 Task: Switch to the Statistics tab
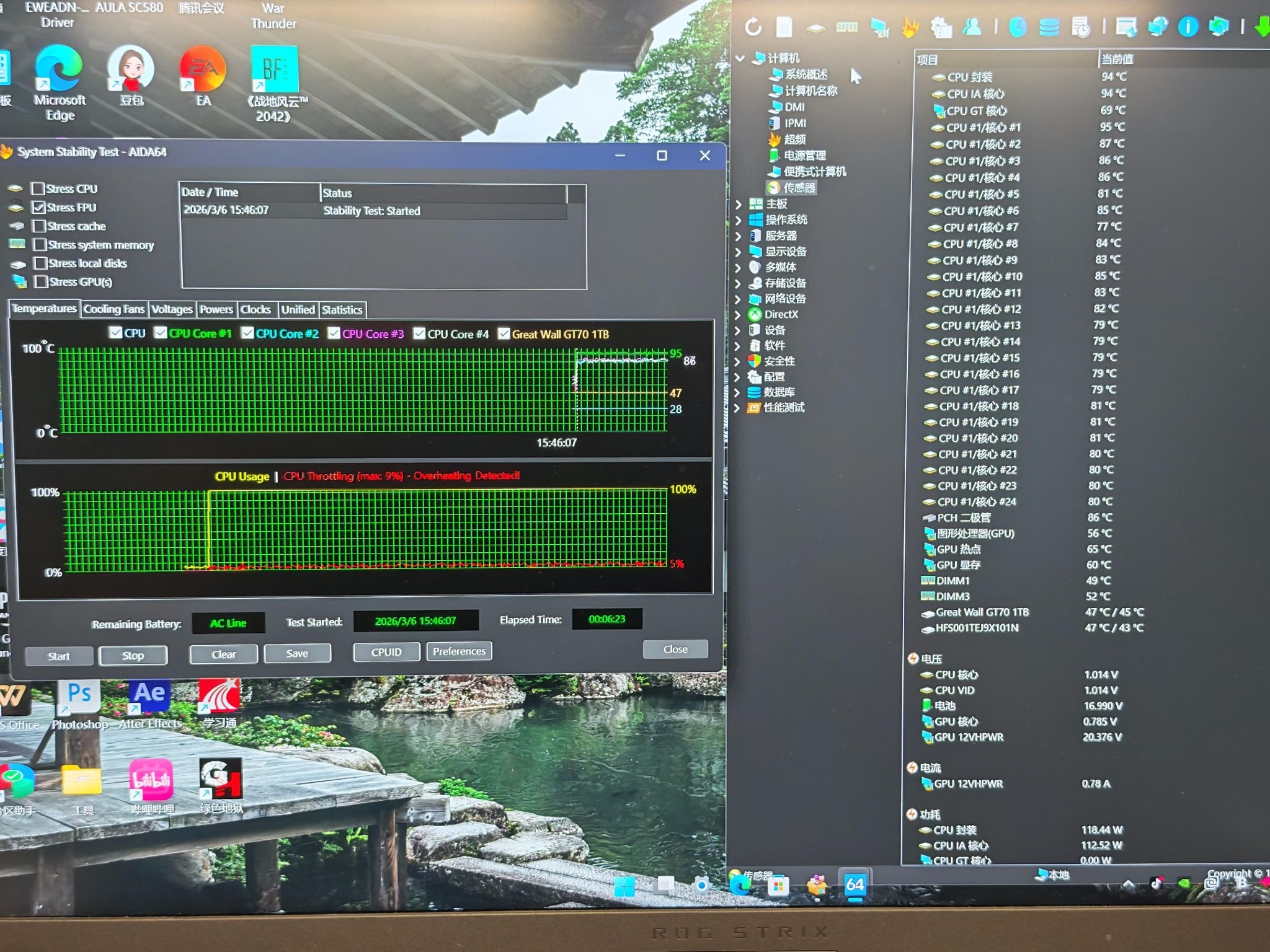(x=342, y=310)
